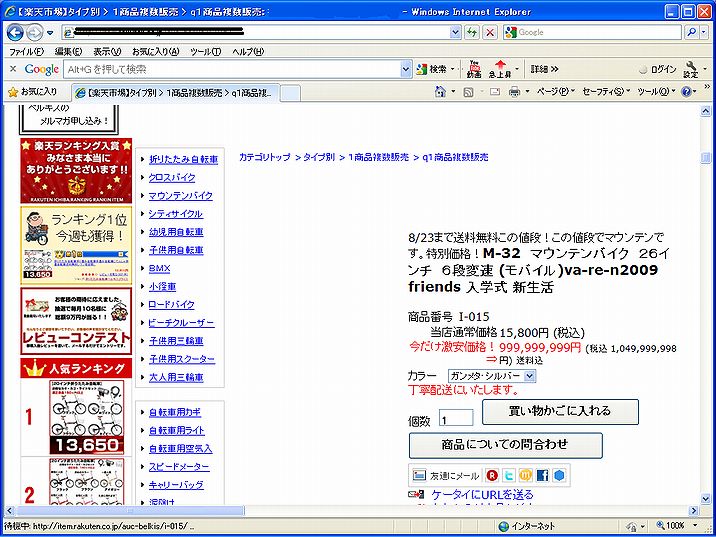
Task: Click the ログイン button on Google toolbar
Action: pyautogui.click(x=658, y=69)
